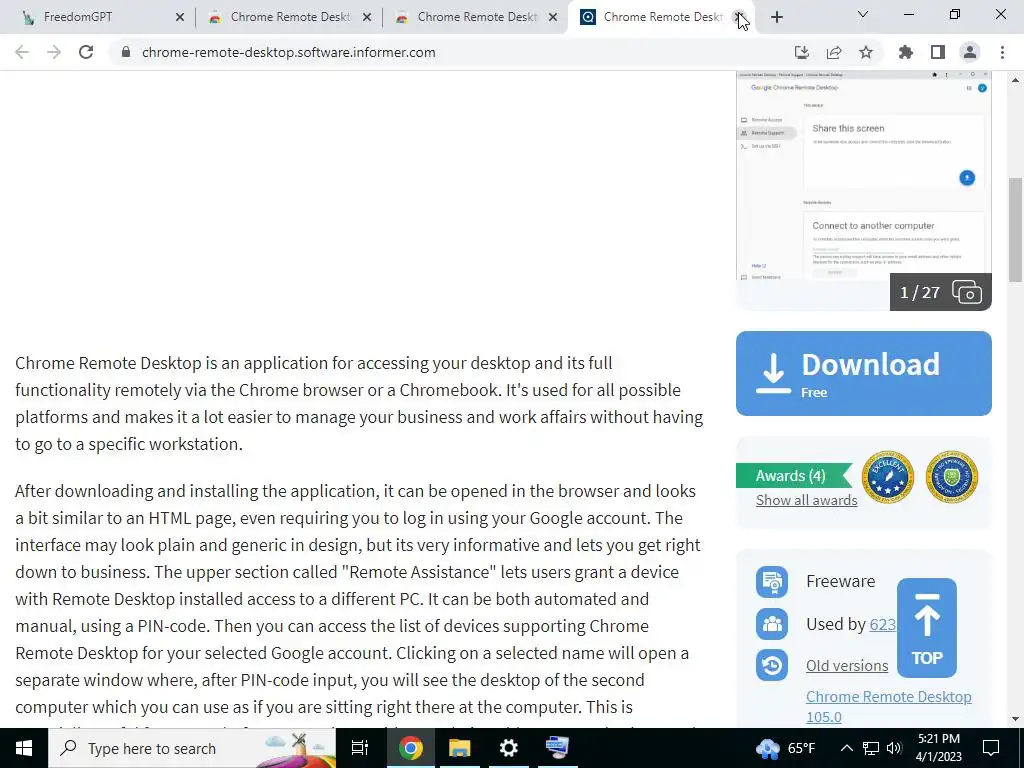1024x768 pixels.
Task: Open Settings gear from the taskbar
Action: coord(508,748)
